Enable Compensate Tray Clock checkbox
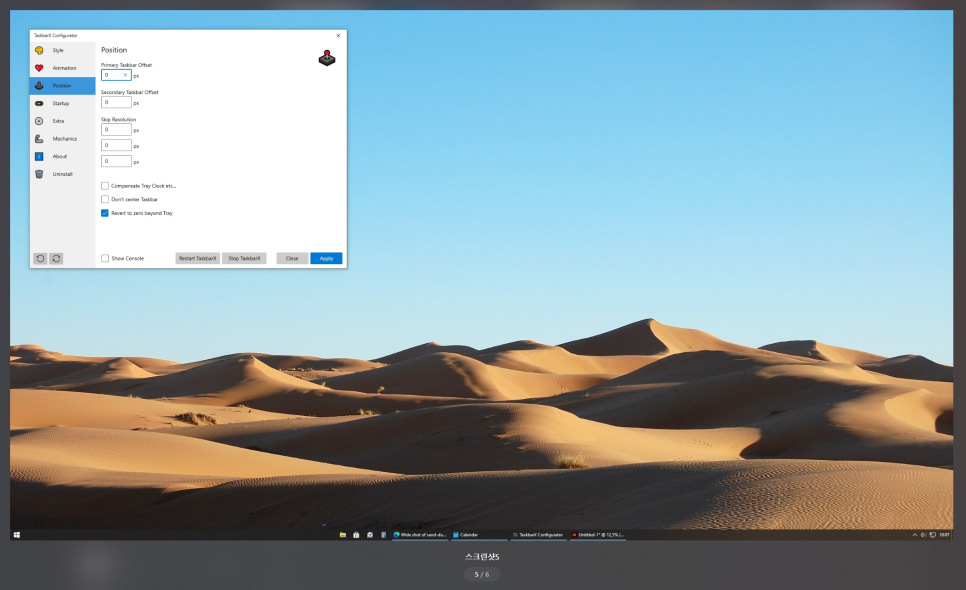Viewport: 966px width, 590px height. click(105, 186)
